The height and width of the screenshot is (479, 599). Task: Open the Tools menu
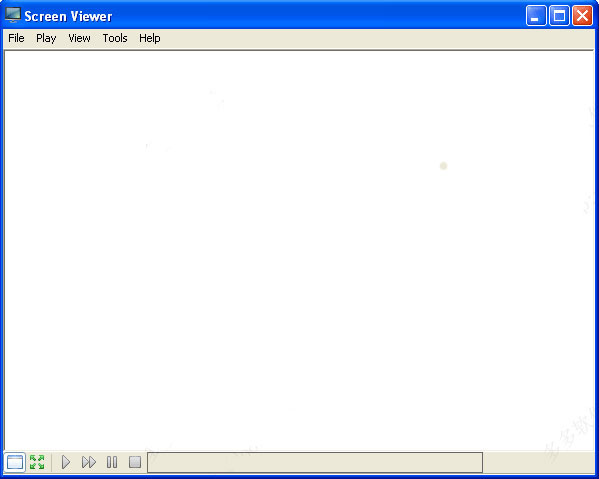click(x=115, y=38)
